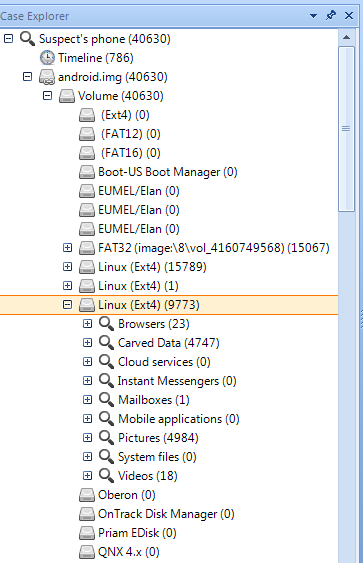363x563 pixels.
Task: Click the Linux (Ext4) (9773) drive icon
Action: (87, 305)
